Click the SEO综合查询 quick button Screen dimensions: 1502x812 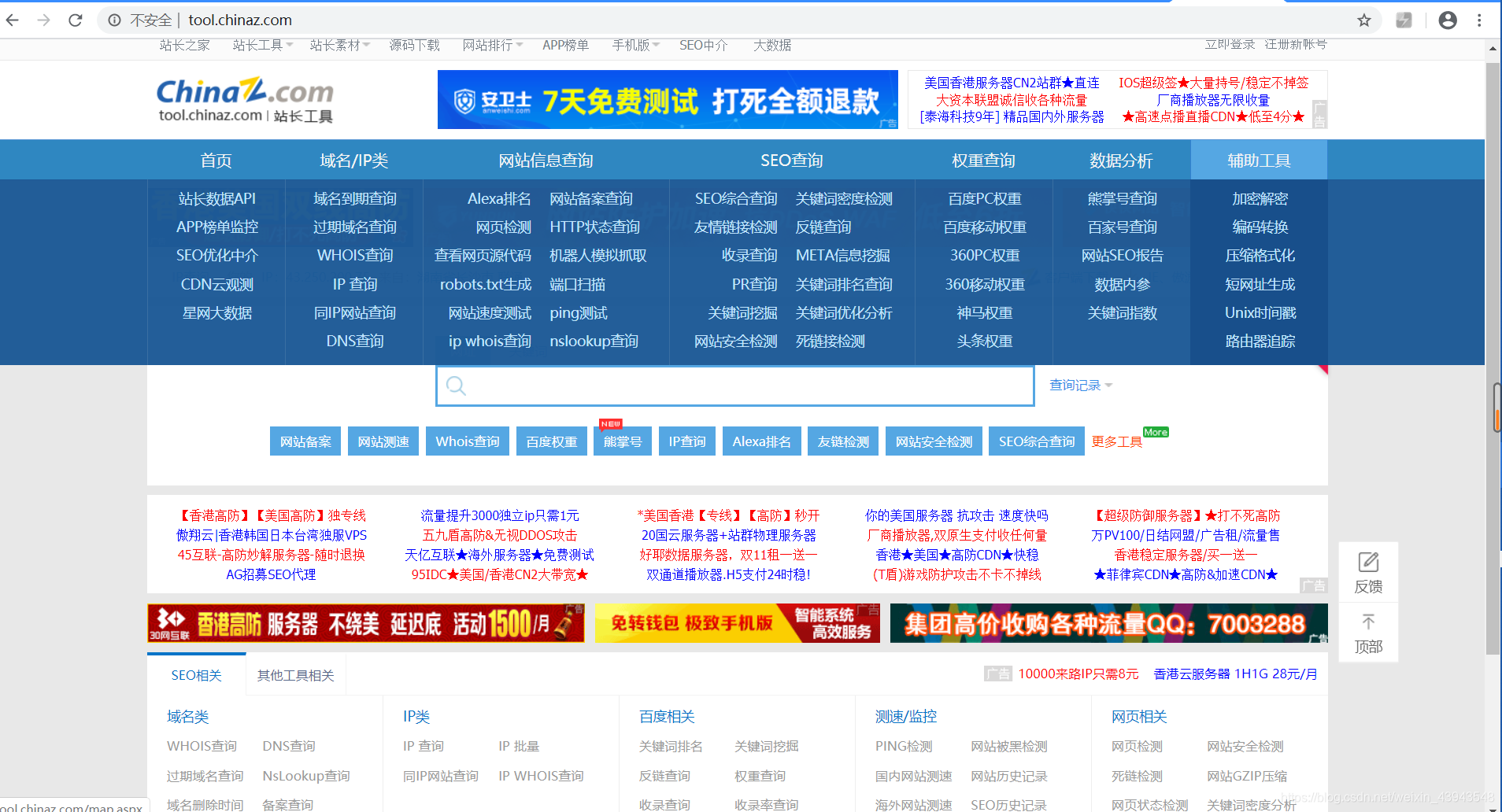(1037, 441)
